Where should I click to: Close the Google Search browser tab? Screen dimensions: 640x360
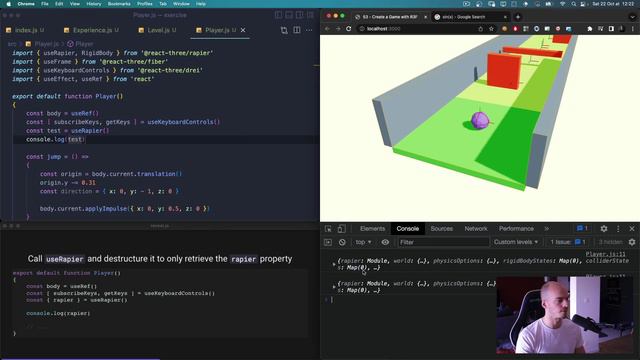(x=505, y=17)
